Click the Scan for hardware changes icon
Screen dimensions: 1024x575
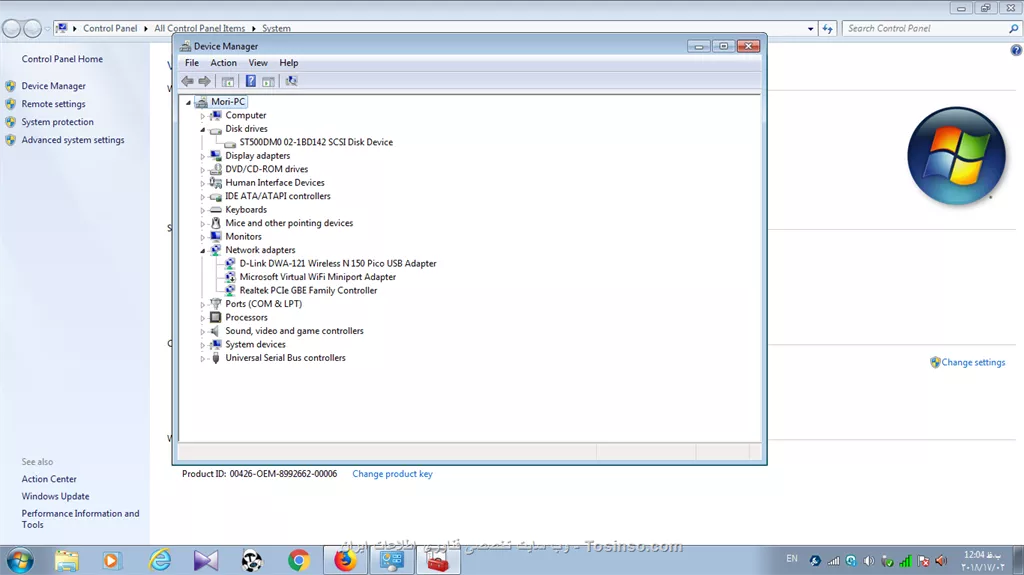tap(291, 81)
